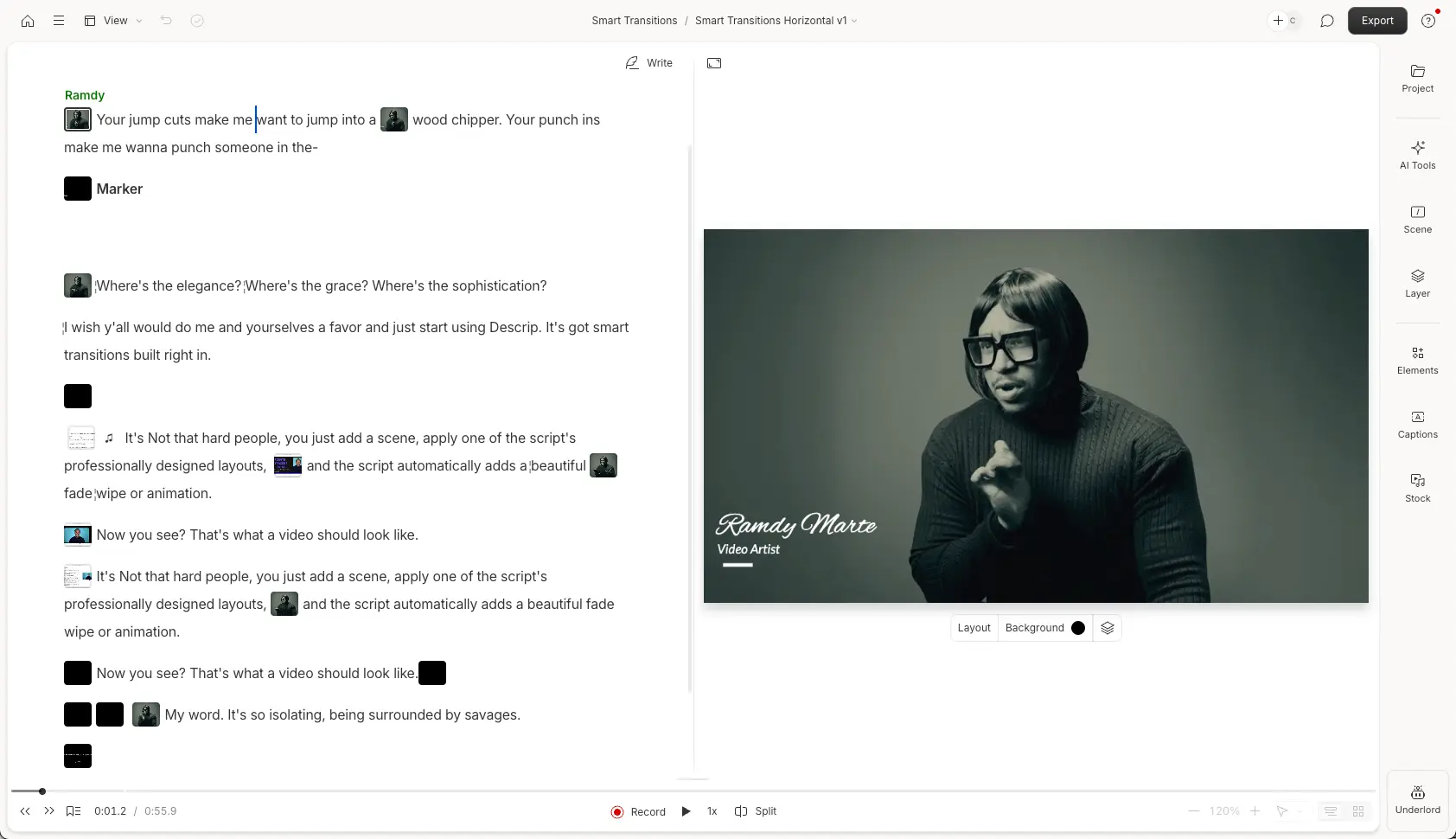
Task: Click the Ramdy speaker label
Action: pyautogui.click(x=85, y=95)
